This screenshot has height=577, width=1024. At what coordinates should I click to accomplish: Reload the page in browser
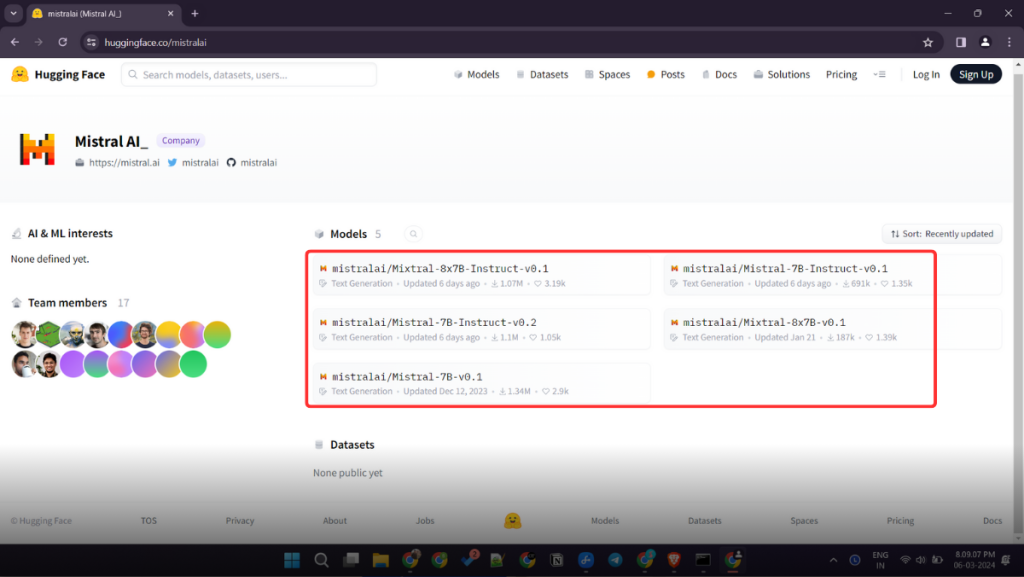63,42
